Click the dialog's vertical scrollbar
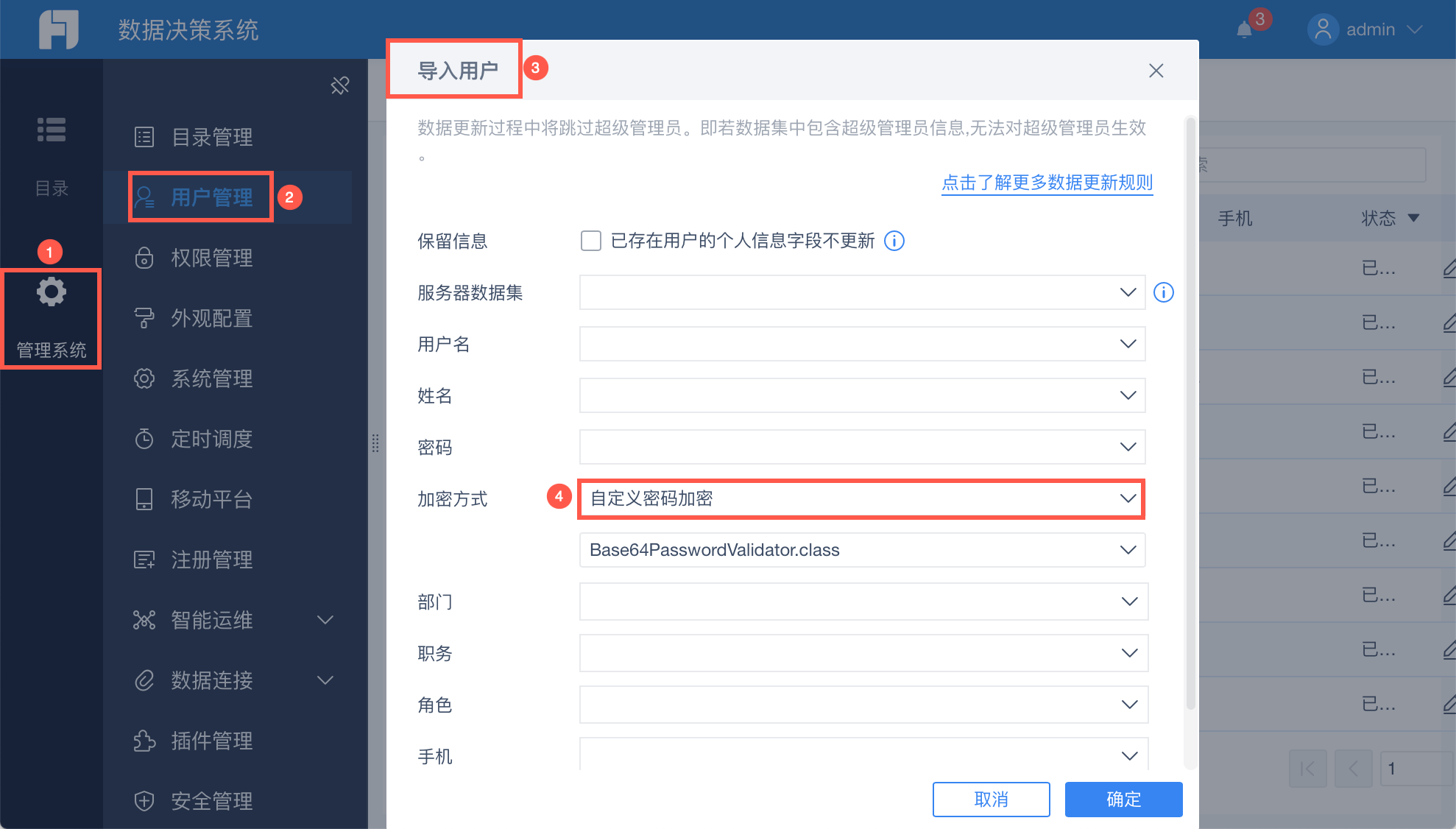 click(1190, 412)
